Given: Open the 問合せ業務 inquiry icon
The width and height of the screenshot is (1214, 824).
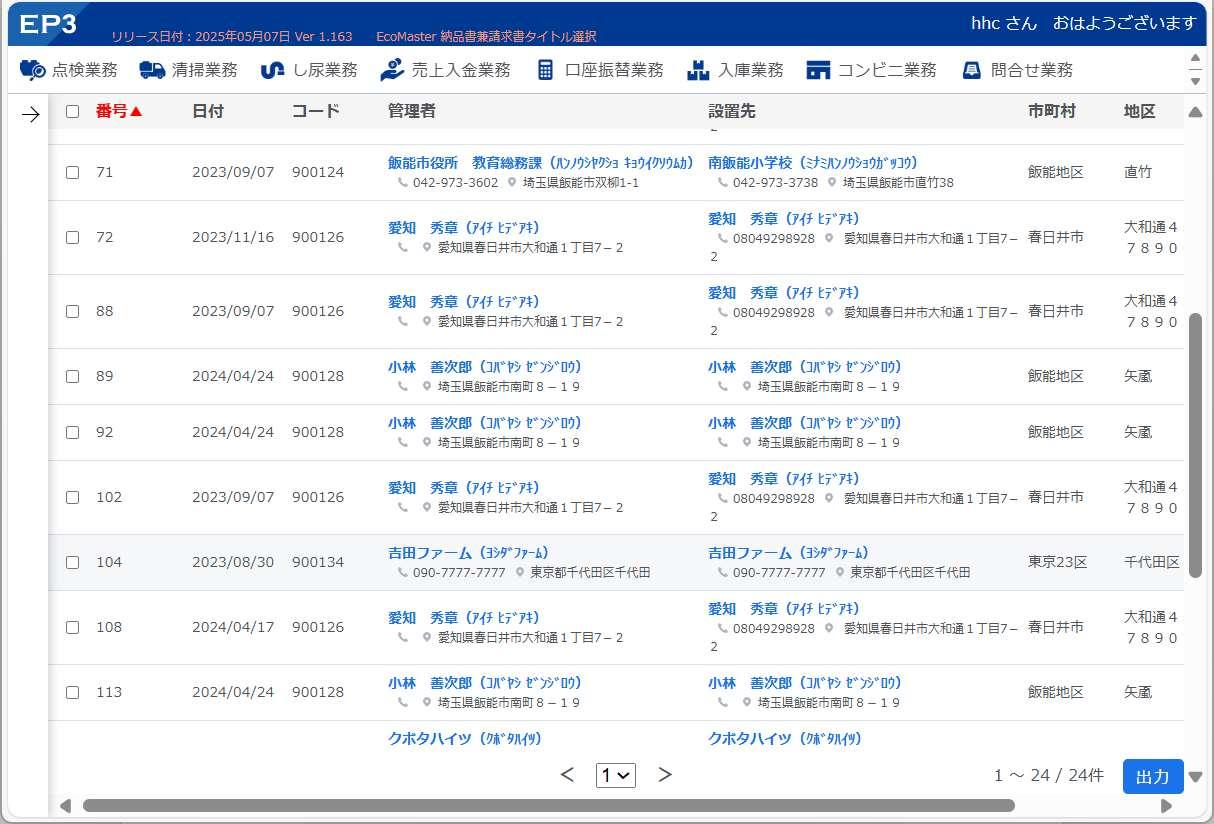Looking at the screenshot, I should [971, 70].
